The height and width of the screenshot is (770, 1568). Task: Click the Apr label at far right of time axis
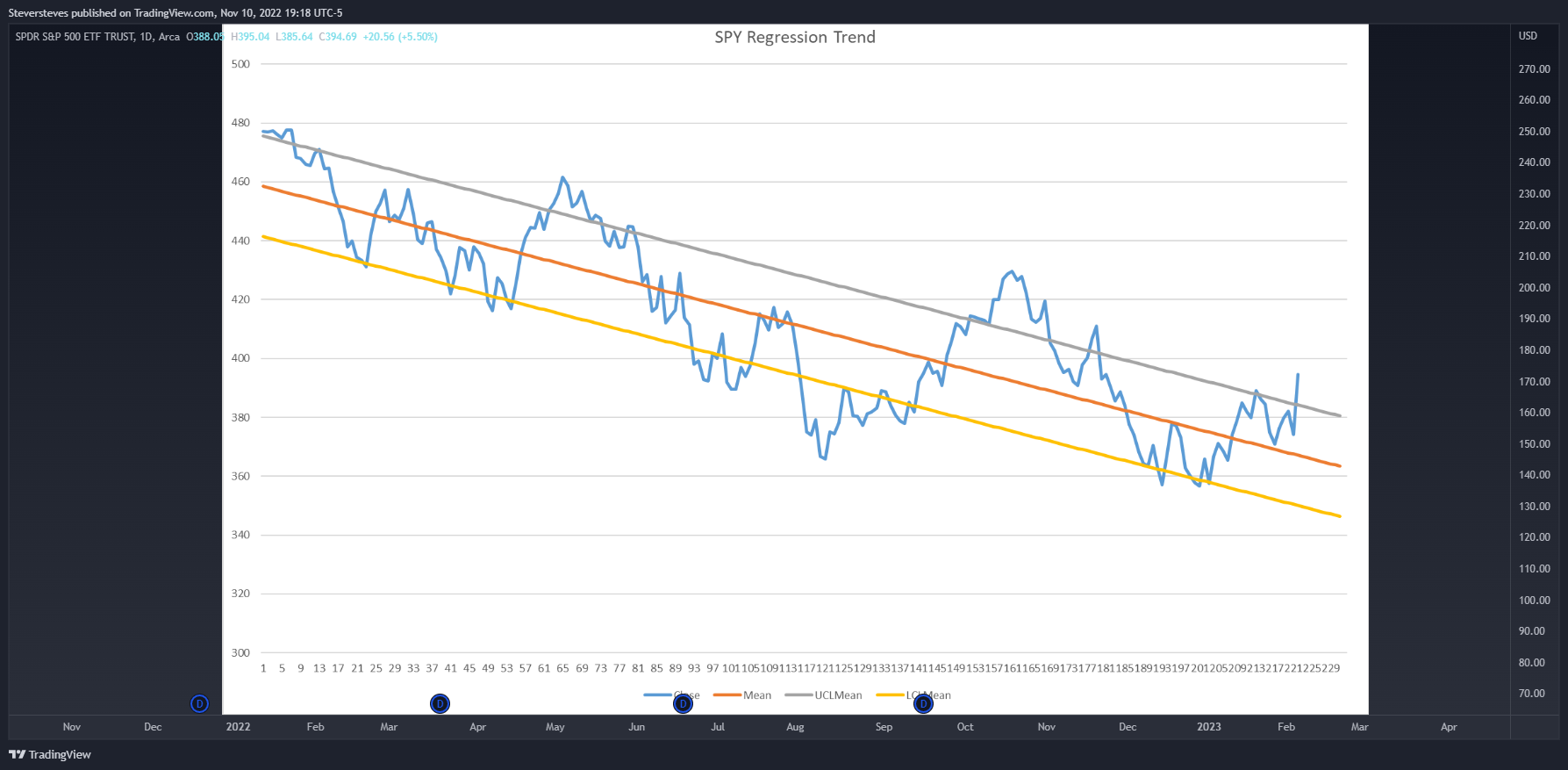pos(1449,727)
